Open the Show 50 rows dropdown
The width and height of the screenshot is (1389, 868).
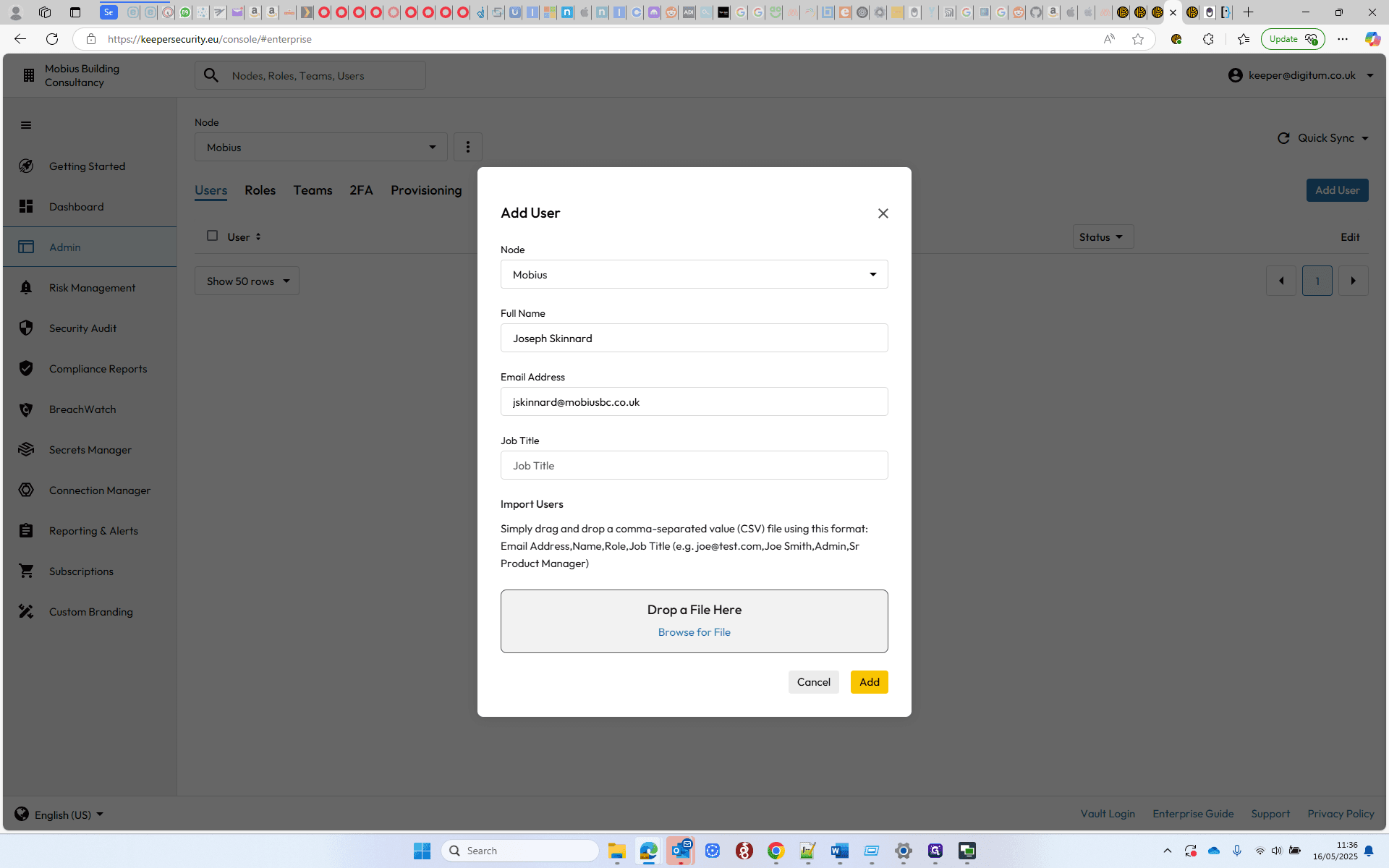(247, 281)
